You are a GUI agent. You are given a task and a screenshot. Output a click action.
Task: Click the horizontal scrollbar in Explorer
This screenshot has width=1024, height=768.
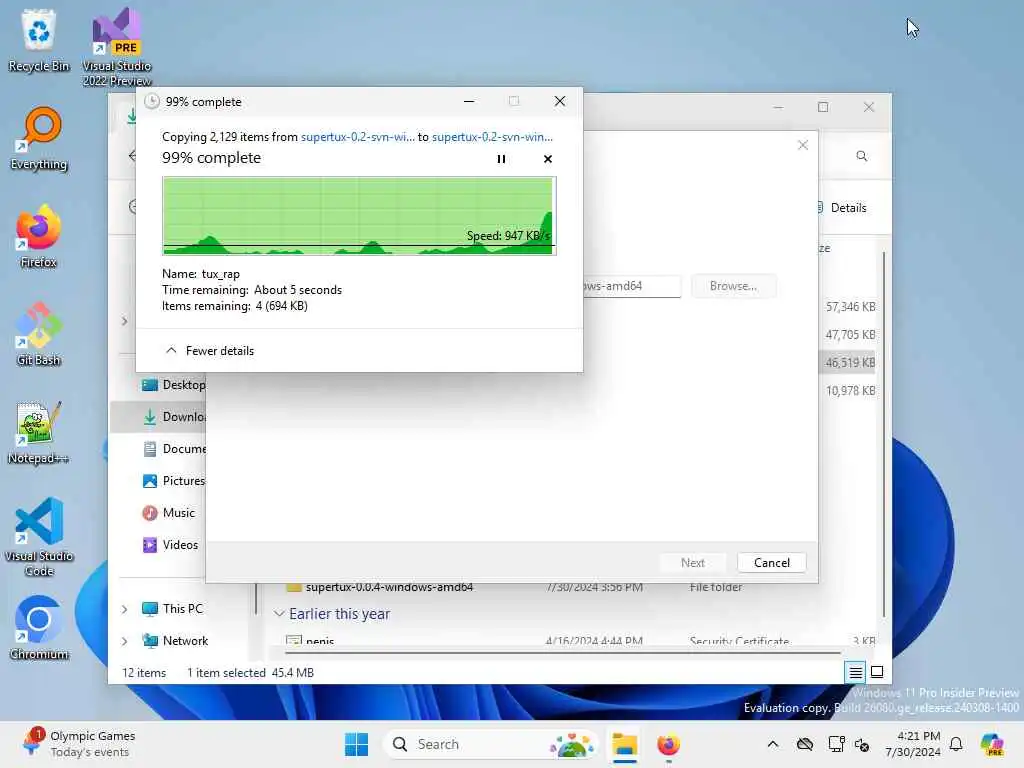(x=562, y=652)
